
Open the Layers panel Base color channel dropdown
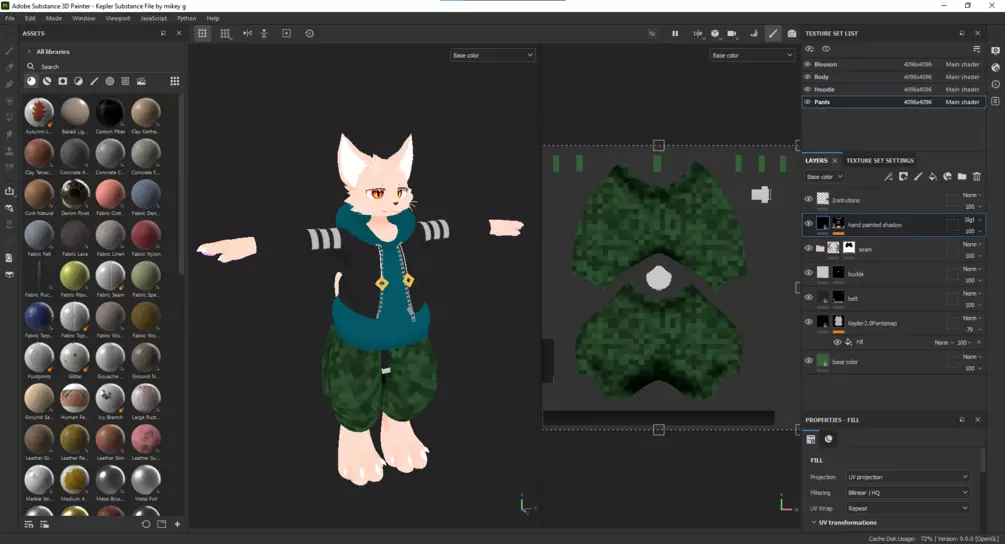pos(825,177)
